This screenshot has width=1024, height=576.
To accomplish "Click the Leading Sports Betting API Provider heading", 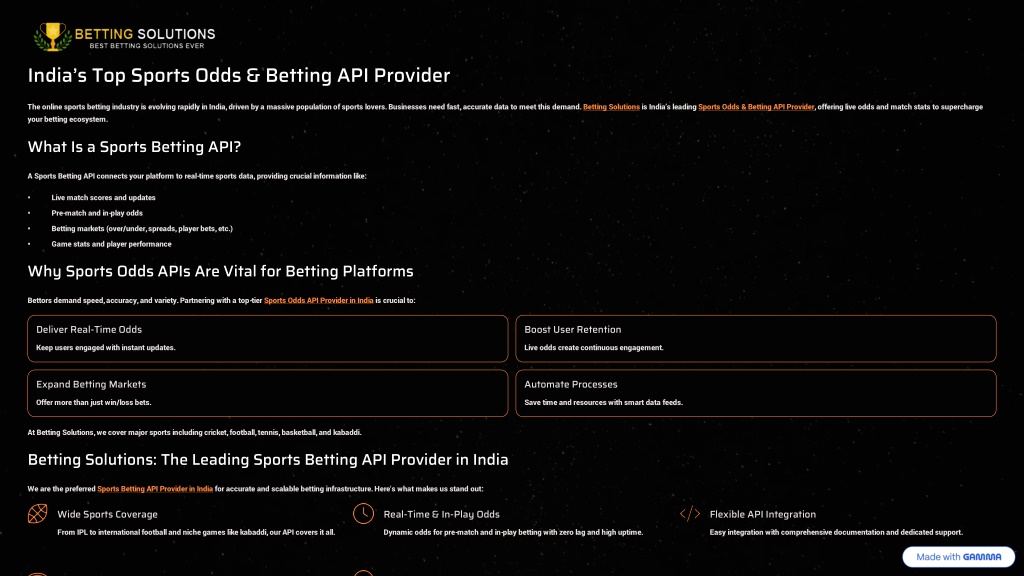I will point(268,460).
